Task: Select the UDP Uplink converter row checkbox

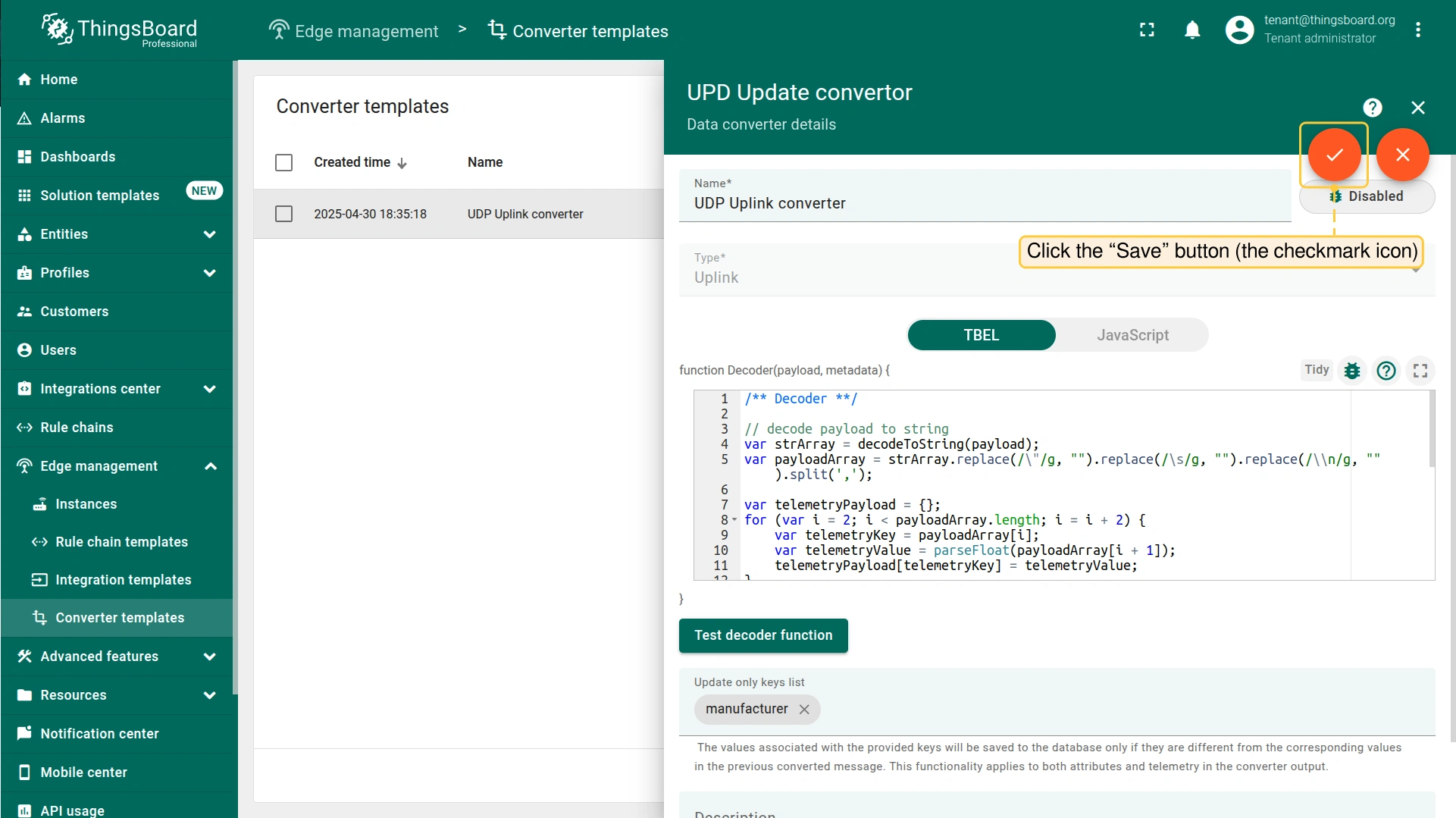Action: pyautogui.click(x=283, y=214)
